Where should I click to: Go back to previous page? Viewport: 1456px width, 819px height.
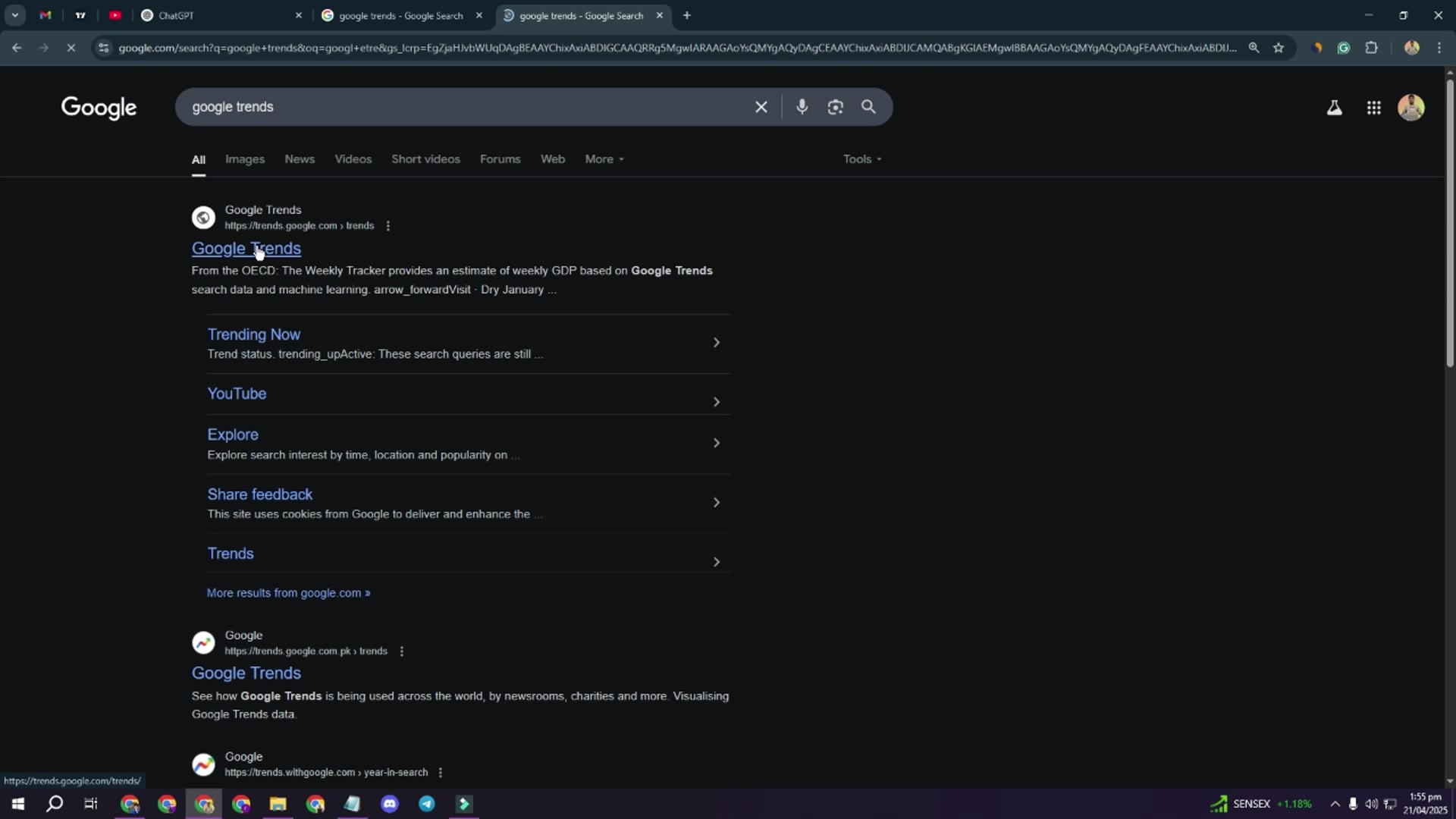17,48
